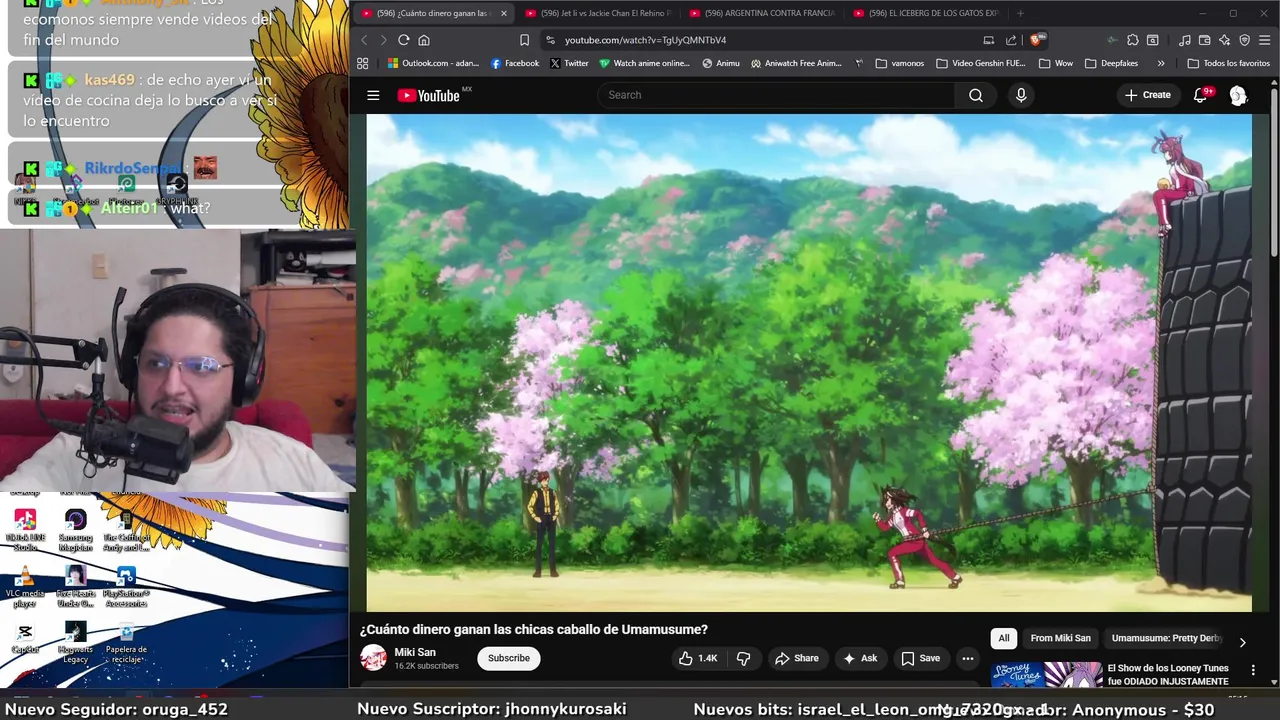Screen dimensions: 1280x720
Task: Show hidden bookmarks with double chevron
Action: tap(1161, 63)
